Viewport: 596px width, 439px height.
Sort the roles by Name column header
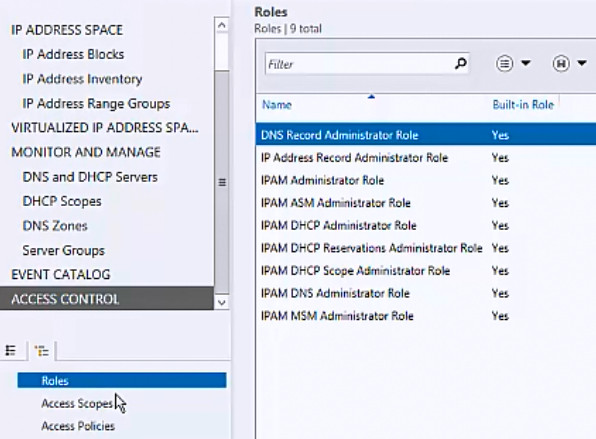coord(277,105)
